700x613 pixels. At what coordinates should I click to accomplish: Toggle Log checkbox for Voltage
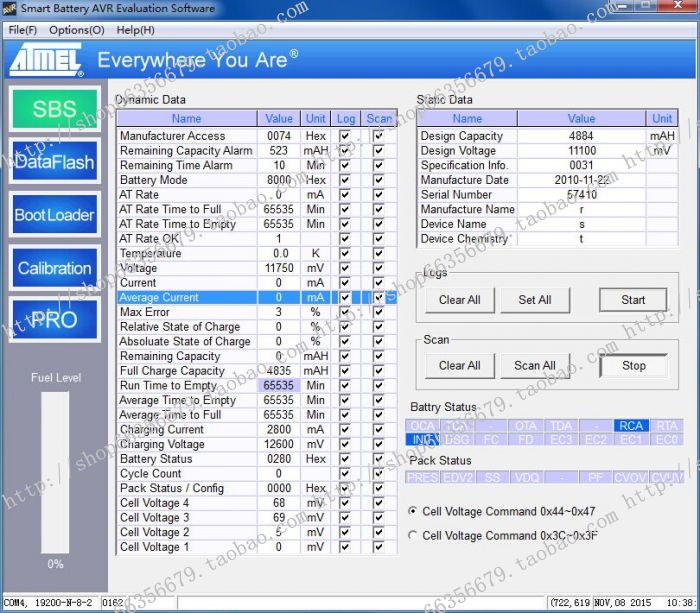coord(345,268)
